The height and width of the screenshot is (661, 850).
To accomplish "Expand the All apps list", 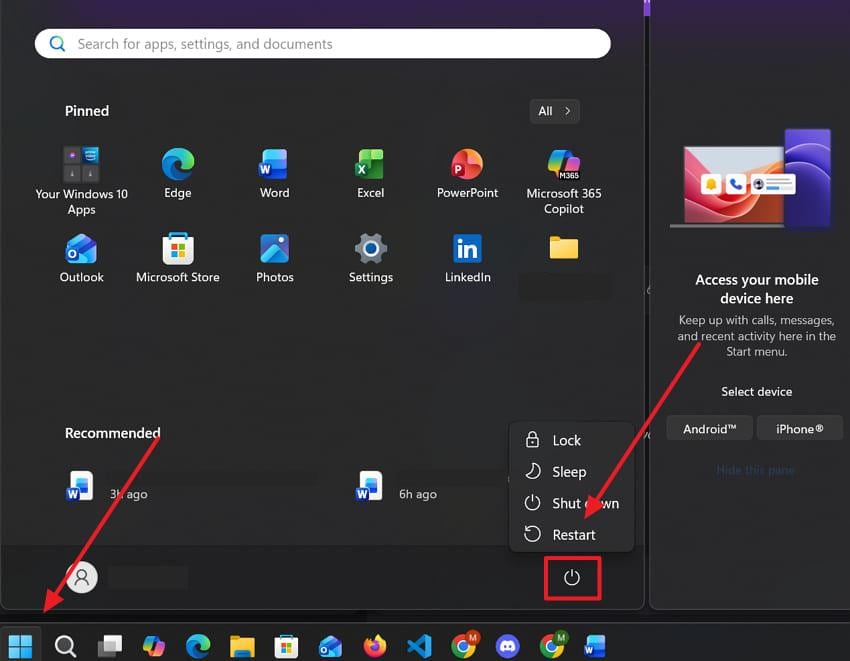I will pos(554,111).
